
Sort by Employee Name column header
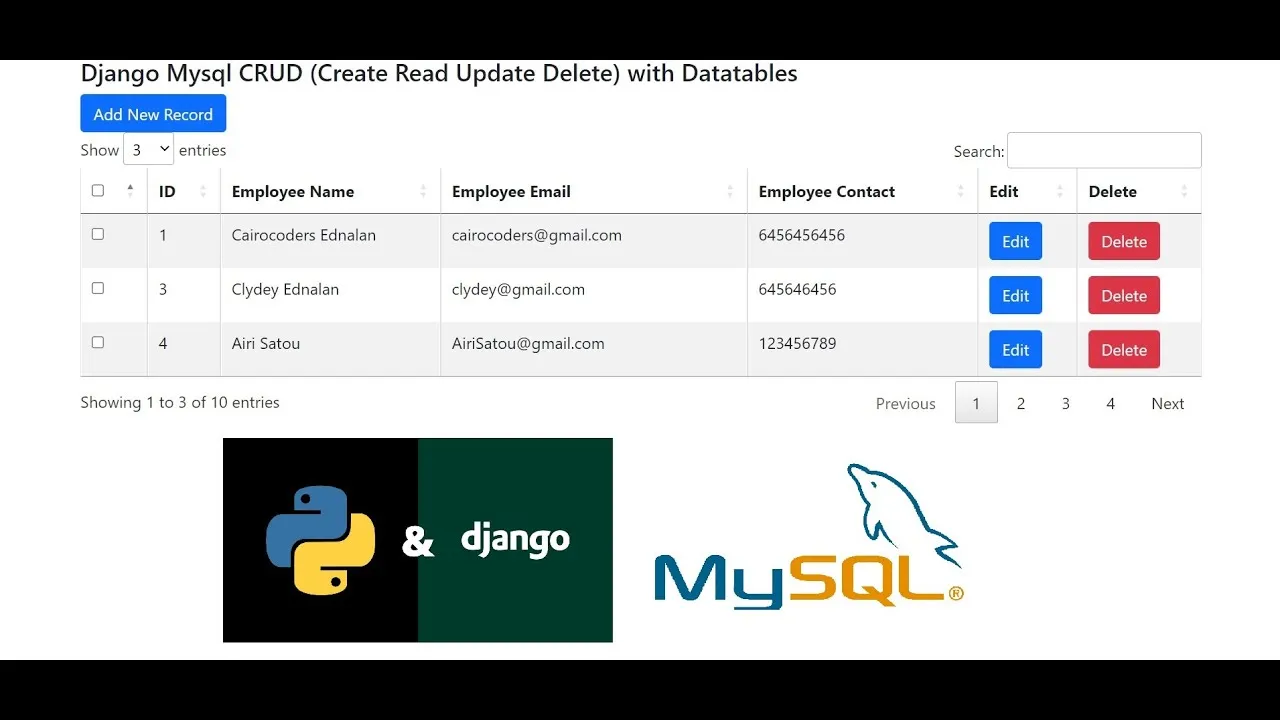(x=330, y=191)
